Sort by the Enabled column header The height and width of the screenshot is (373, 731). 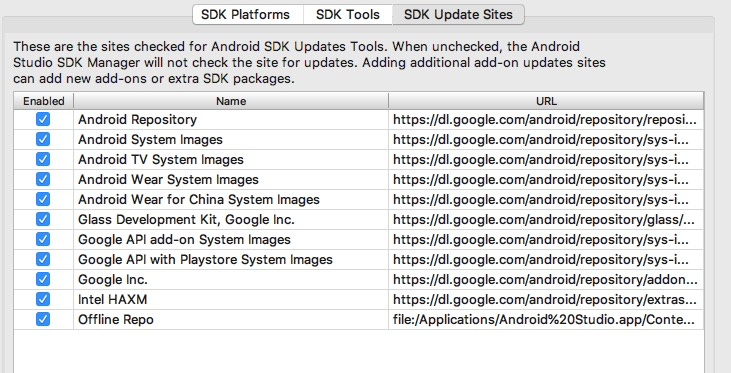(44, 101)
